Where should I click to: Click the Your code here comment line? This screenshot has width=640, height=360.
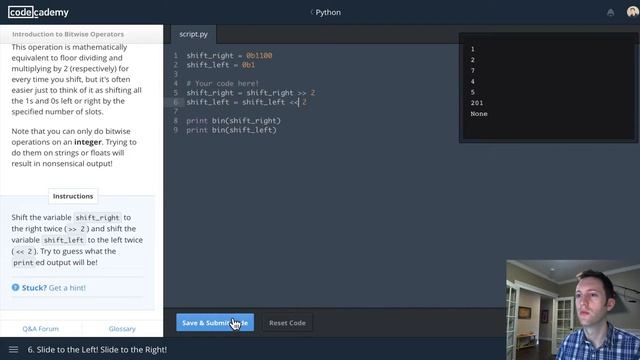(x=222, y=83)
